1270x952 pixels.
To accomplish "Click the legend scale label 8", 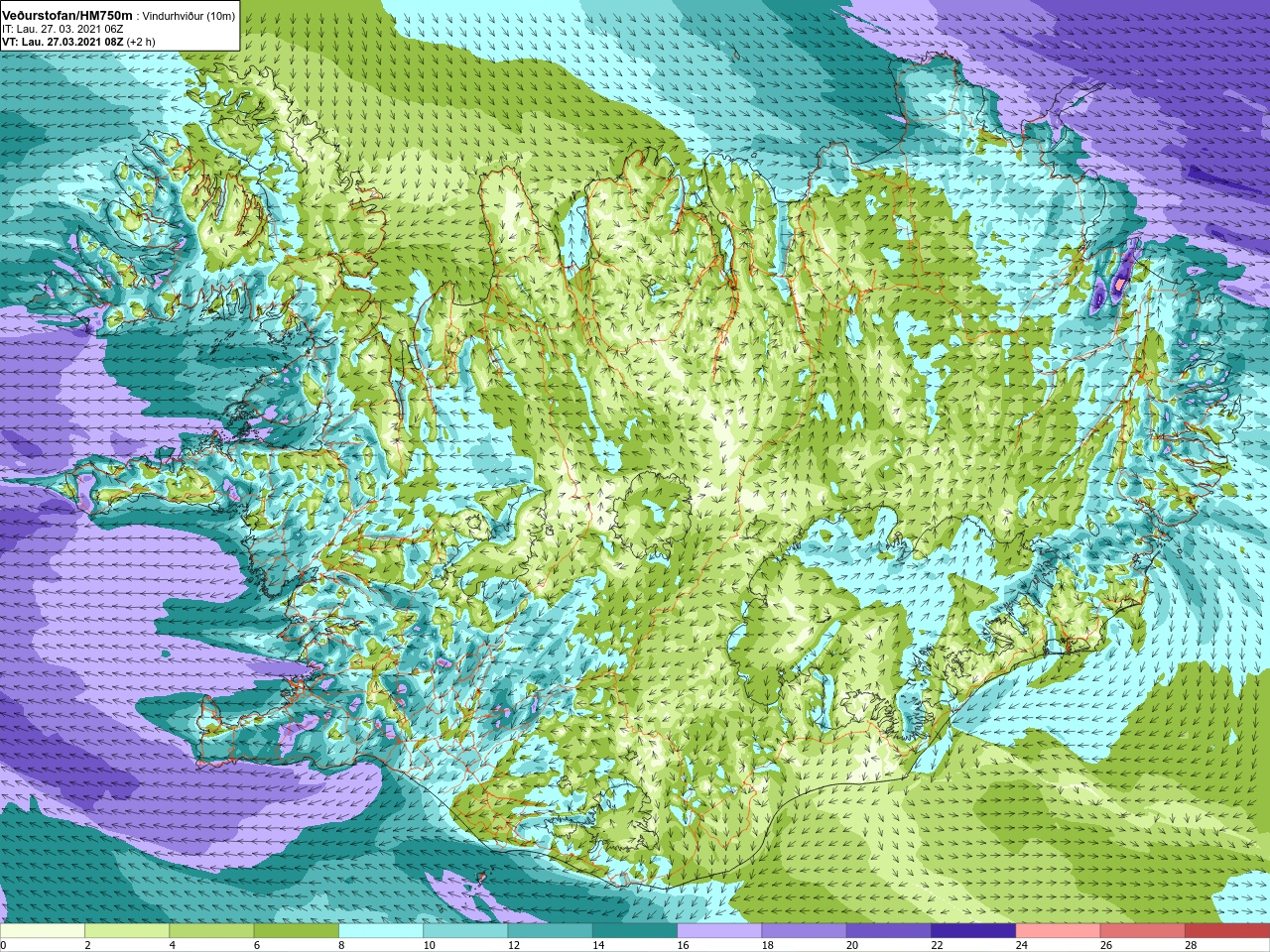I will click(x=341, y=945).
